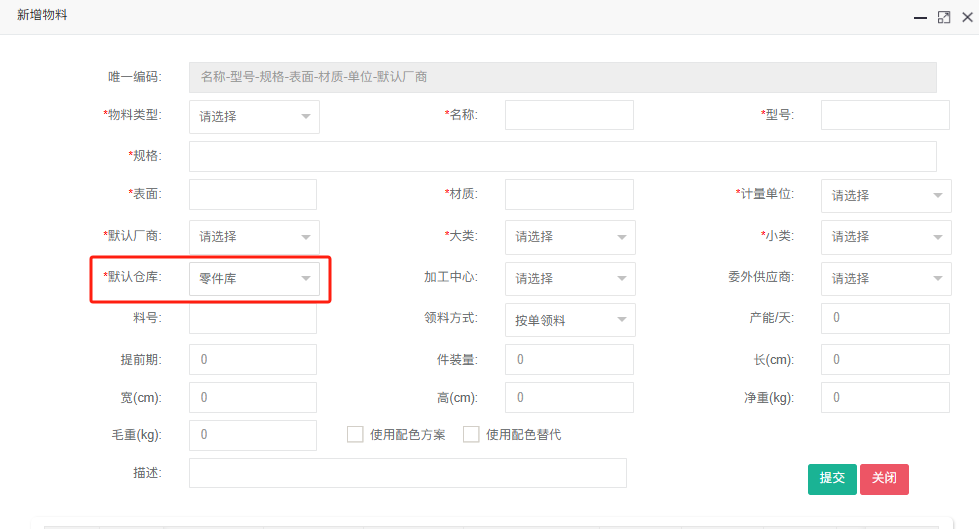Image resolution: width=979 pixels, height=529 pixels.
Task: Minimize the 新增物料 dialog
Action: pyautogui.click(x=919, y=17)
